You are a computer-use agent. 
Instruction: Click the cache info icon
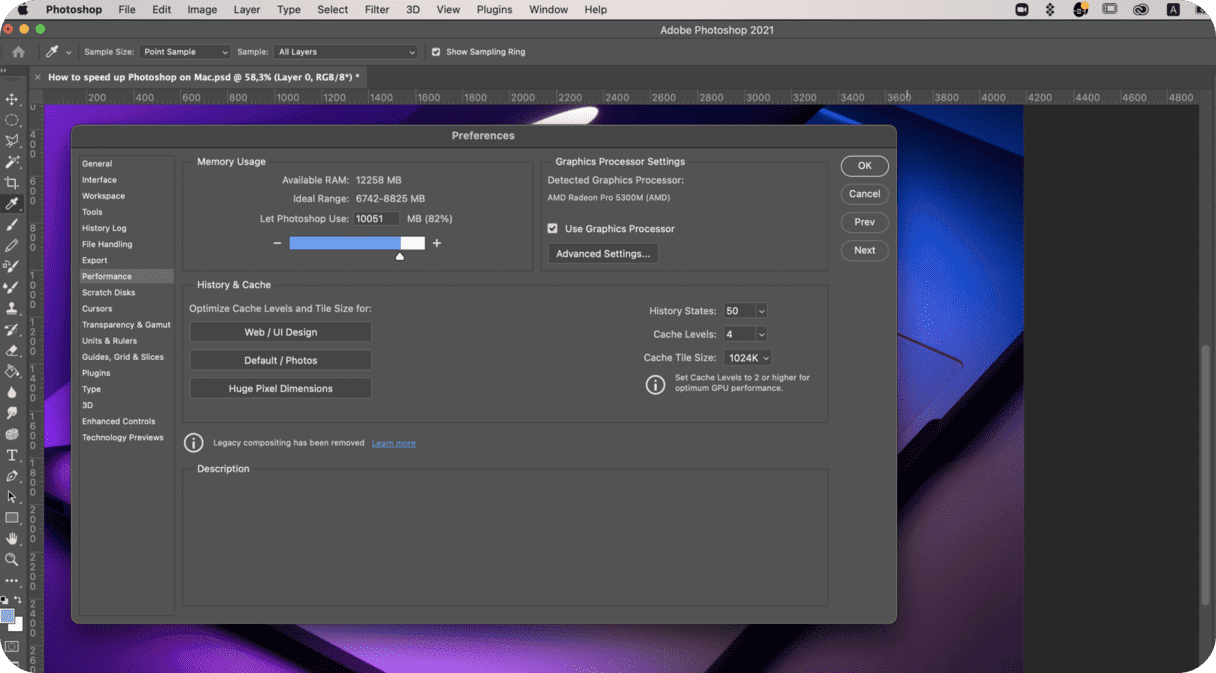[655, 384]
